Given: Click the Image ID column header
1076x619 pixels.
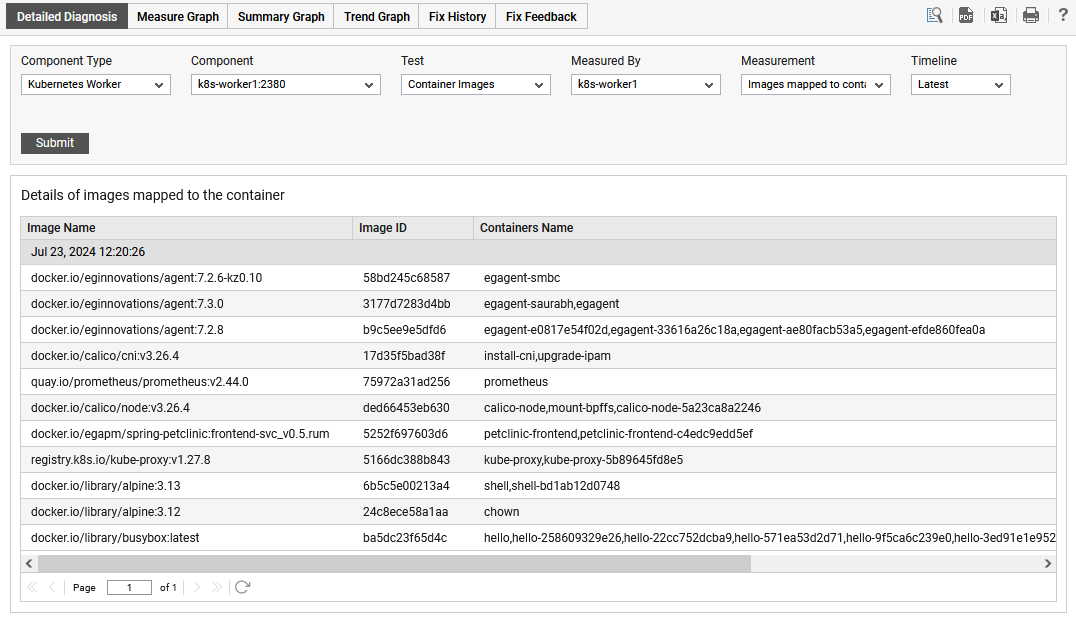Looking at the screenshot, I should pyautogui.click(x=413, y=228).
